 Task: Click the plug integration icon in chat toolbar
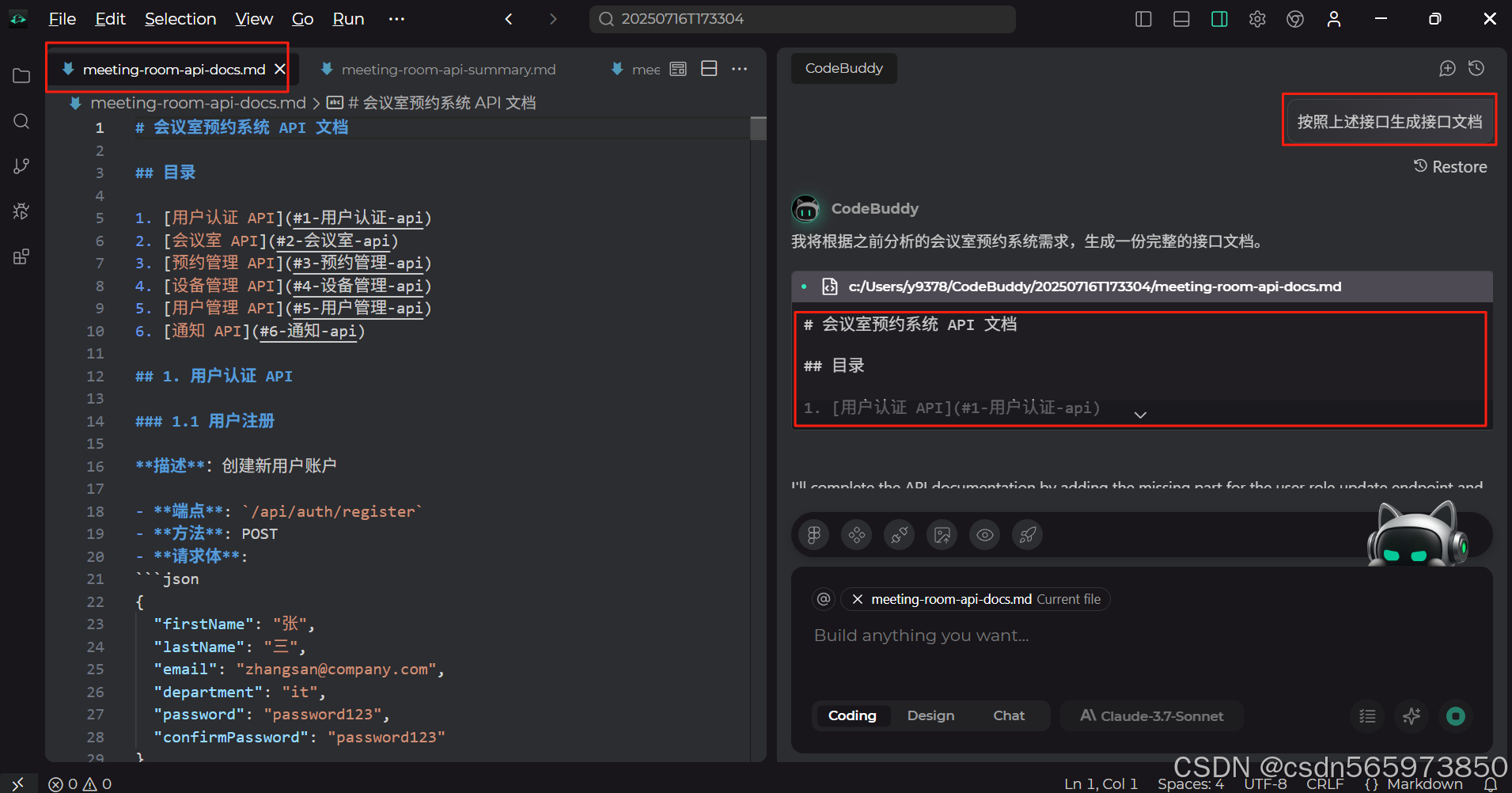pos(899,536)
